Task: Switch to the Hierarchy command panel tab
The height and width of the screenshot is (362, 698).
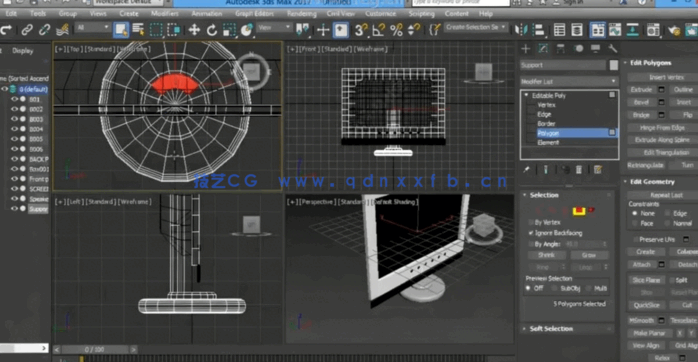Action: tap(560, 49)
